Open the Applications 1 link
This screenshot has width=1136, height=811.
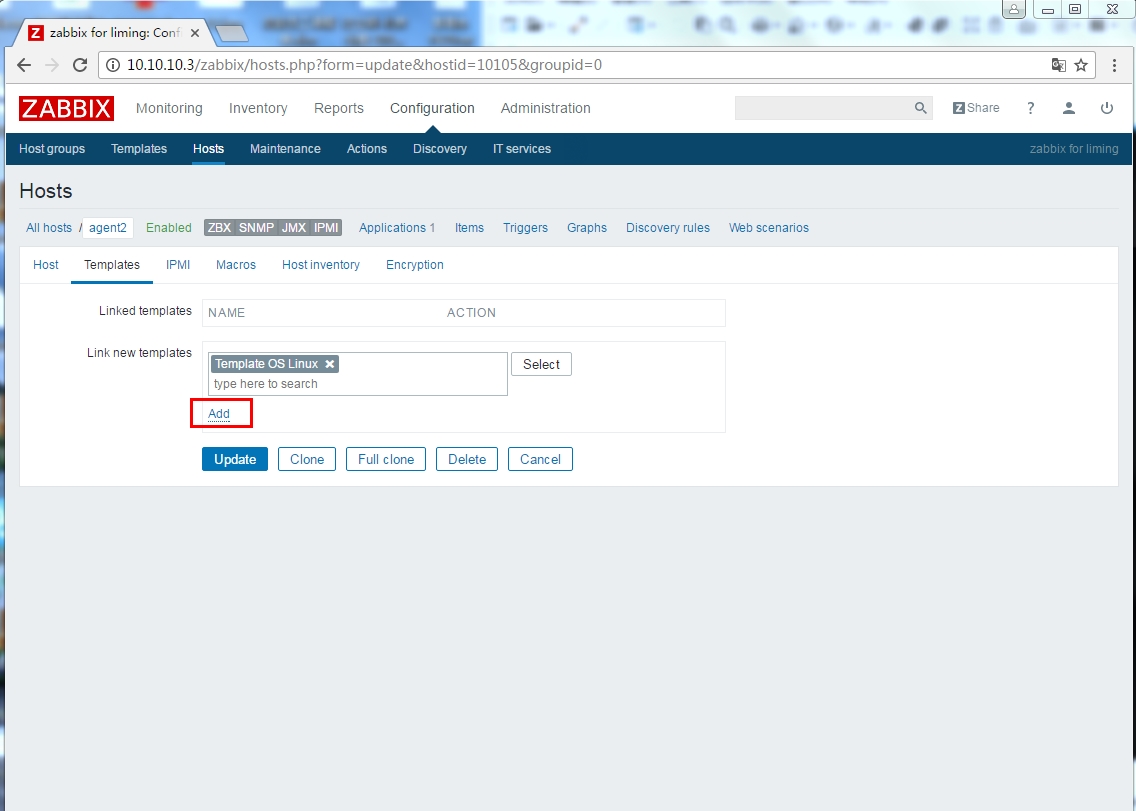[x=397, y=228]
